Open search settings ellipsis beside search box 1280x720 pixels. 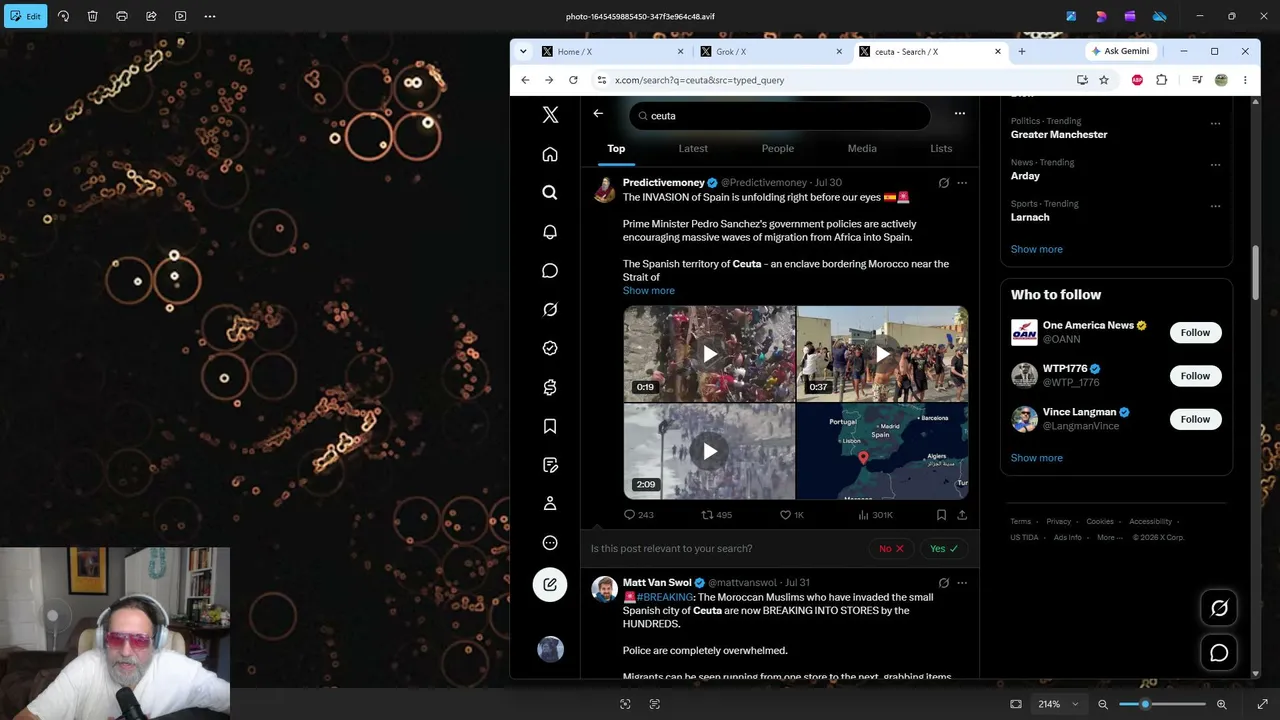(960, 114)
